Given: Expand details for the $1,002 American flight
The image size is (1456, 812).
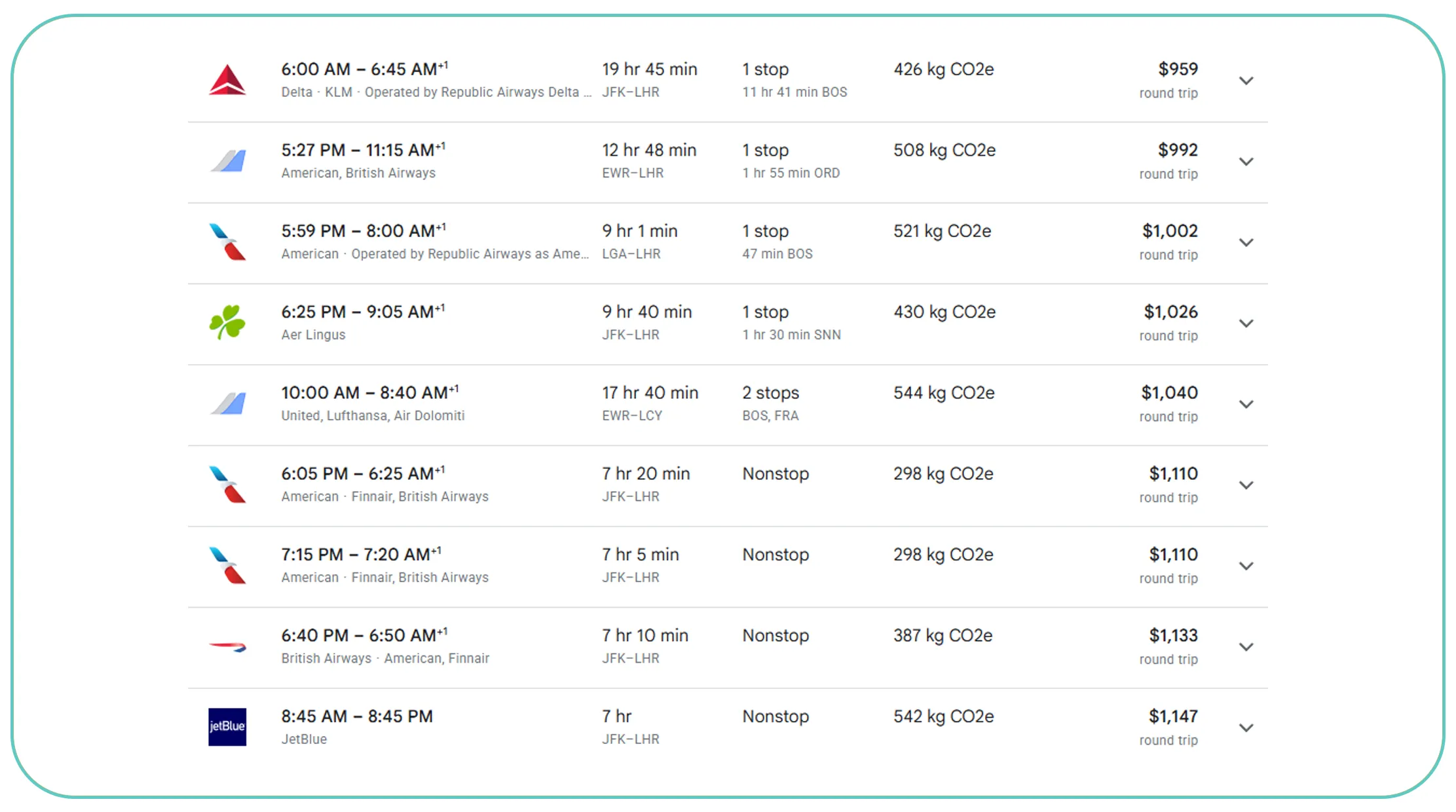Looking at the screenshot, I should (1246, 242).
